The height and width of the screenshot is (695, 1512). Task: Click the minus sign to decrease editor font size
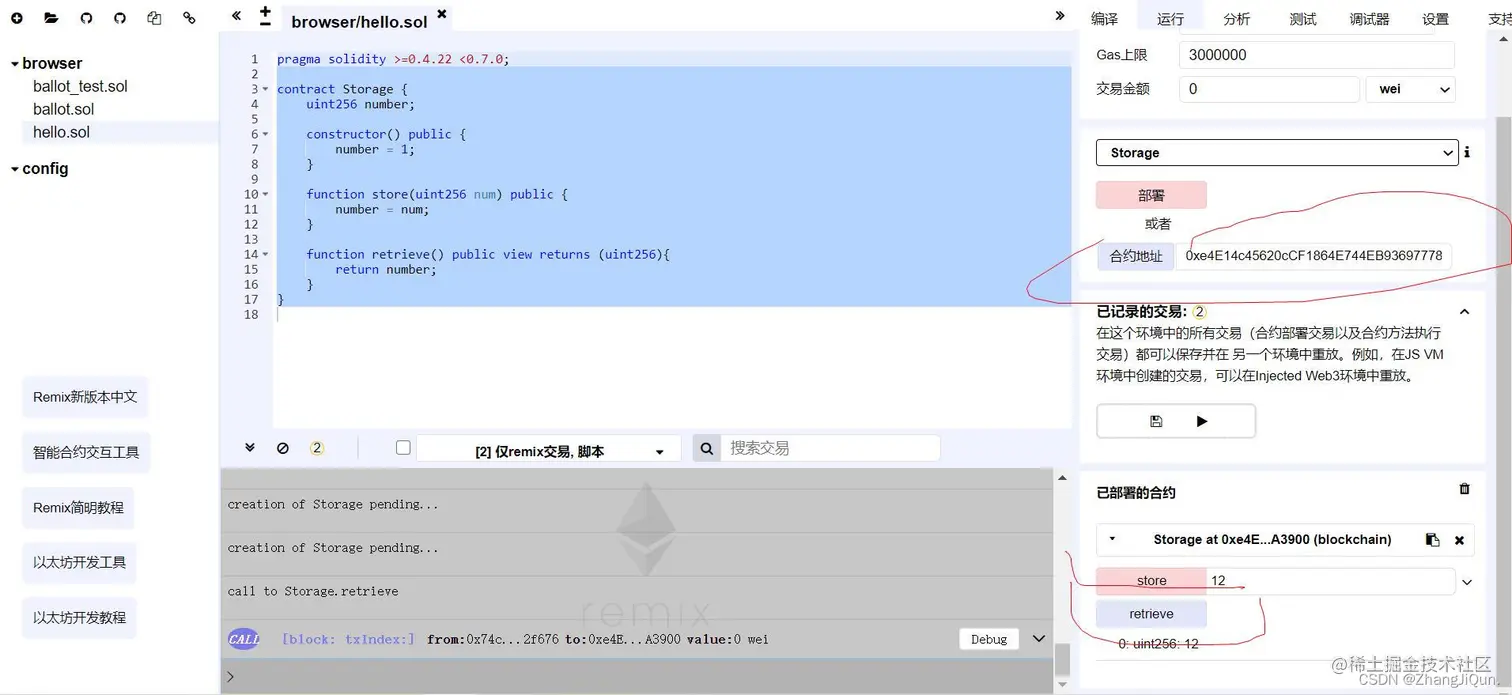(x=265, y=23)
